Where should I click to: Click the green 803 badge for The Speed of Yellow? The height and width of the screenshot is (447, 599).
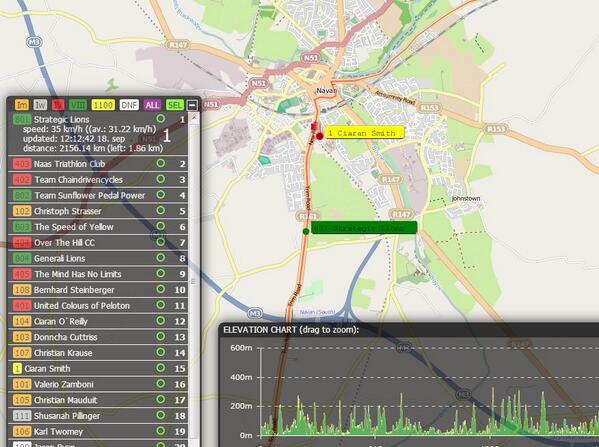(22, 227)
